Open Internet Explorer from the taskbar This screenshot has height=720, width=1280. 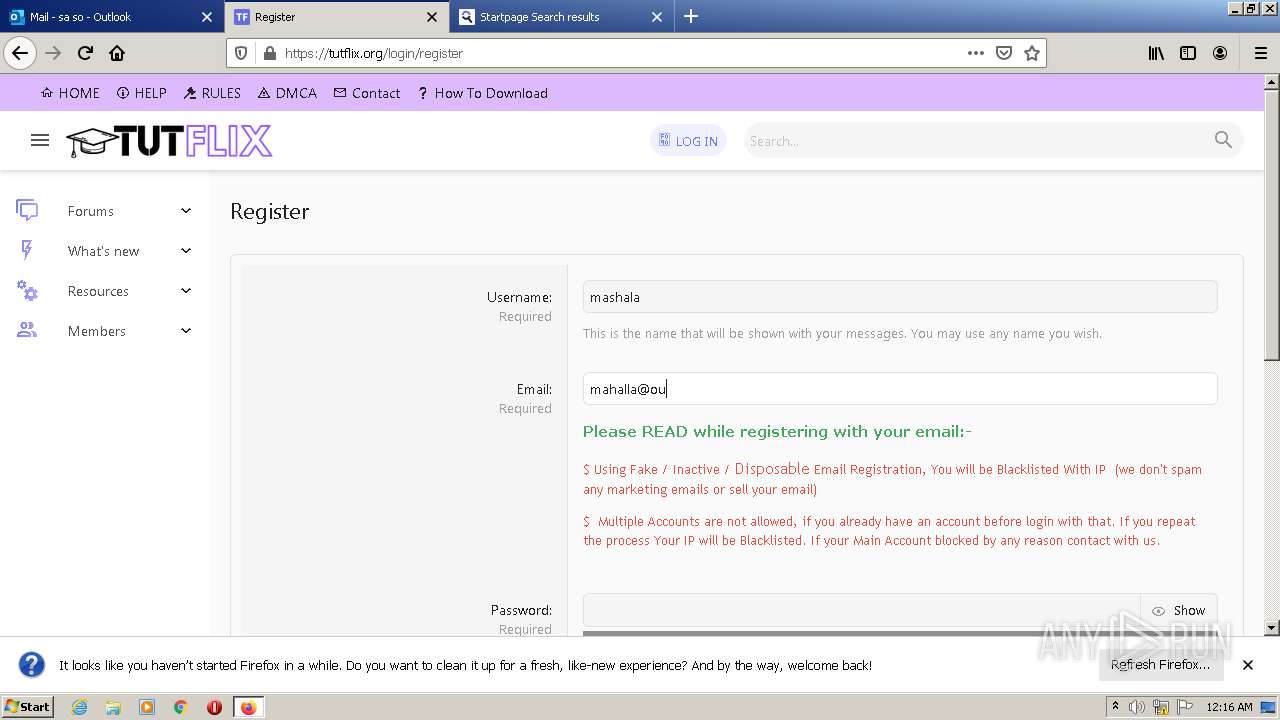coord(79,707)
